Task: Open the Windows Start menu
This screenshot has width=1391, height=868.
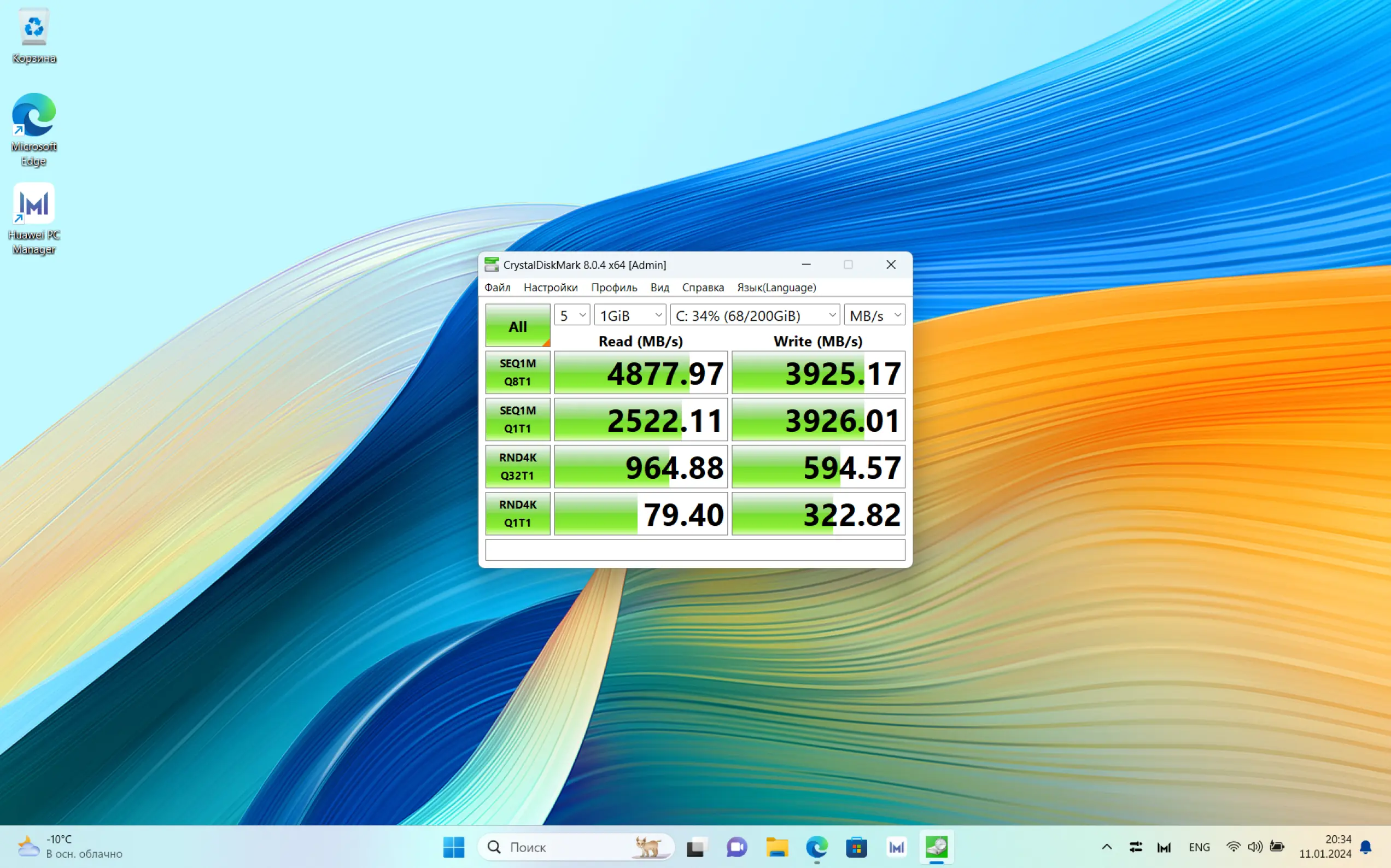Action: [453, 847]
